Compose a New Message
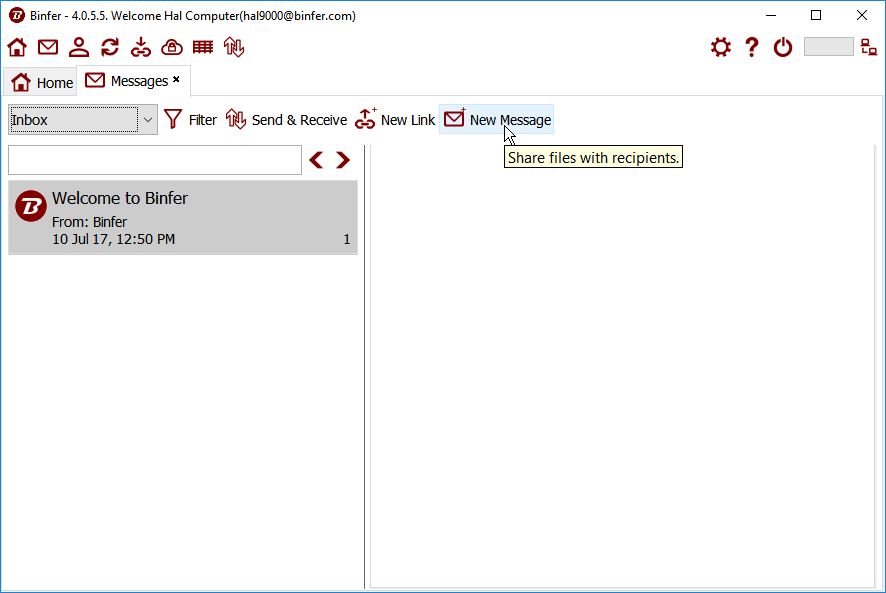This screenshot has width=886, height=593. 497,119
